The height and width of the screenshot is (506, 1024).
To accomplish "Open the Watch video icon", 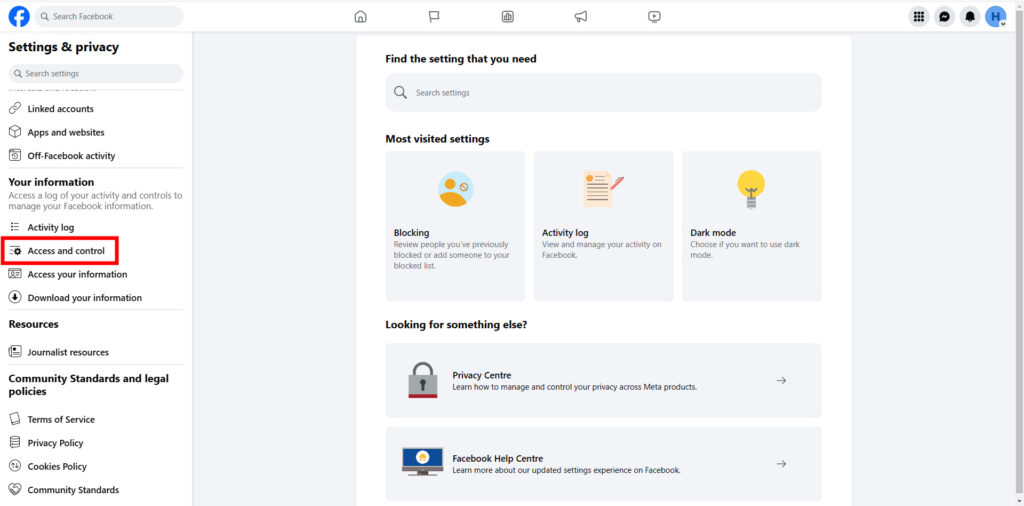I will point(654,17).
